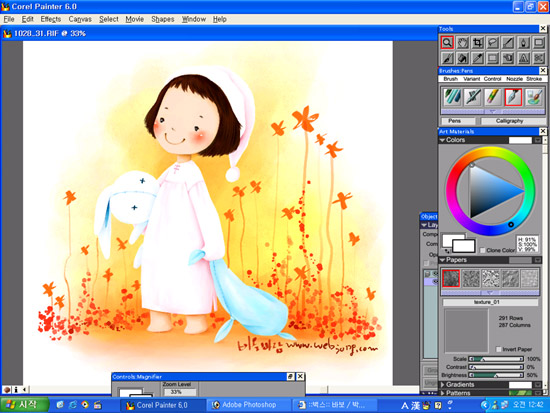Pick the pencil brush category icon
Image resolution: width=550 pixels, height=413 pixels.
pyautogui.click(x=493, y=97)
